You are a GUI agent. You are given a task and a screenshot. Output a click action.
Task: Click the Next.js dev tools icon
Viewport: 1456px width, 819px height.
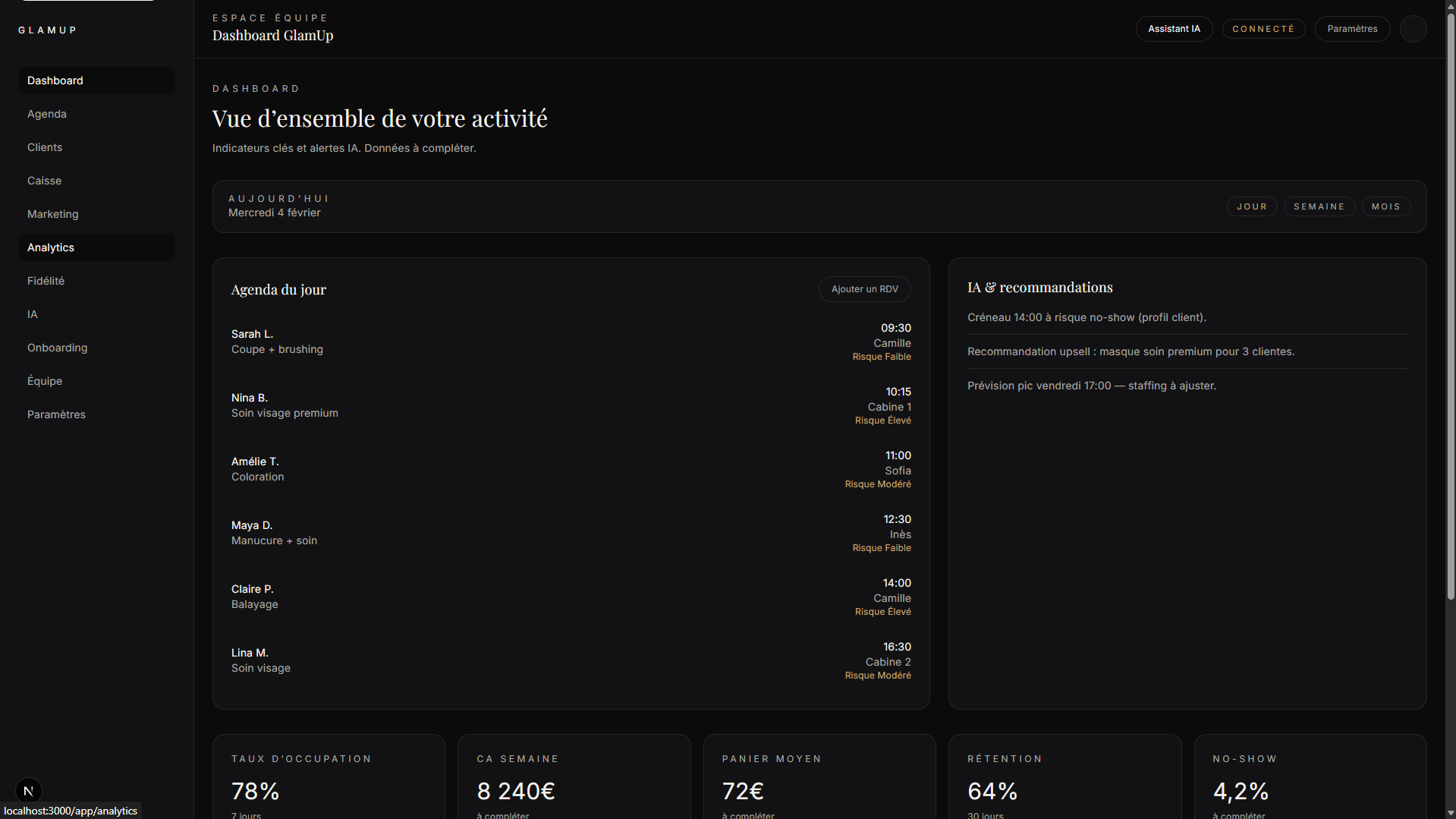[28, 790]
